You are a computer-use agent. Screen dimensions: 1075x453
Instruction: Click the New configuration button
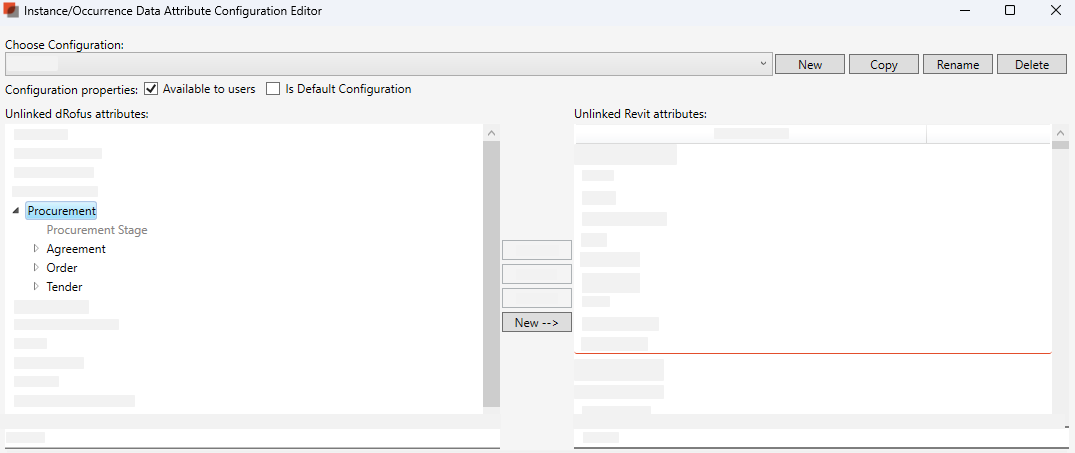pyautogui.click(x=810, y=65)
